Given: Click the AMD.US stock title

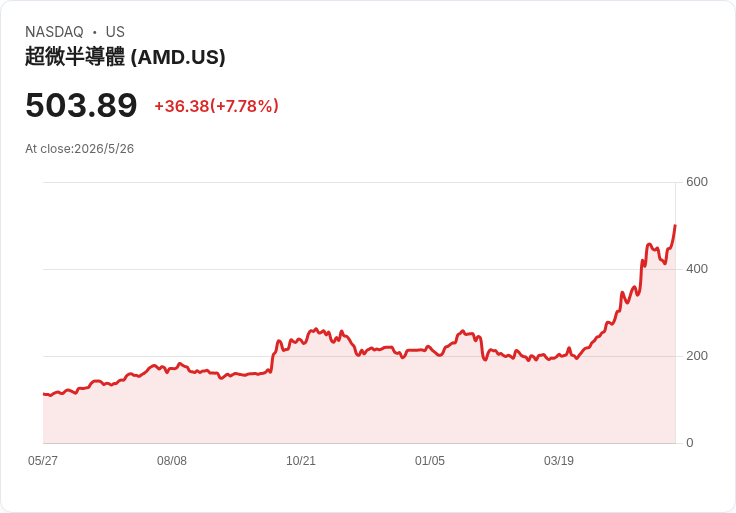Looking at the screenshot, I should coord(125,57).
